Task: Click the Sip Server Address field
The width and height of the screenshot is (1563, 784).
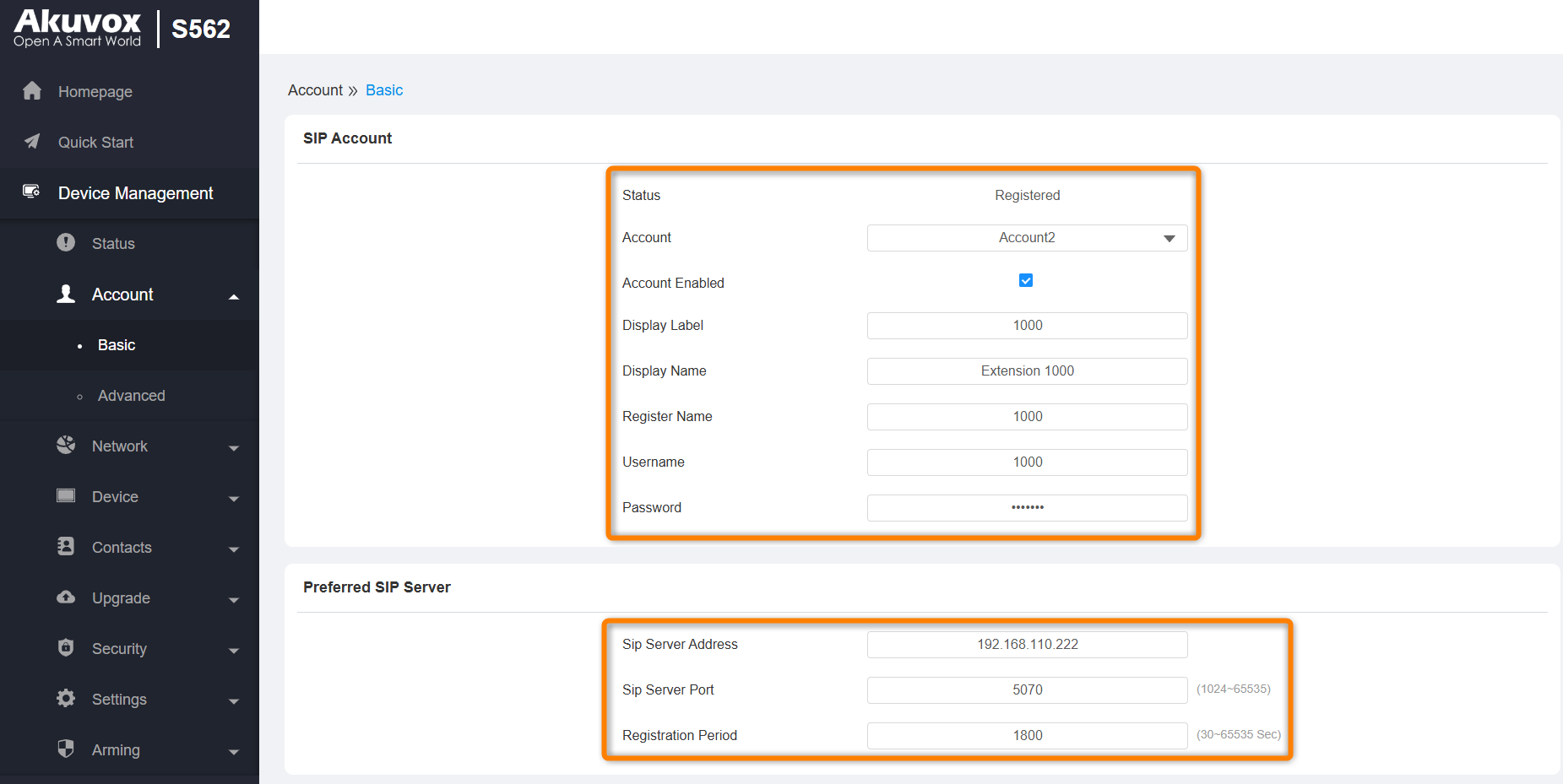Action: [x=1027, y=645]
